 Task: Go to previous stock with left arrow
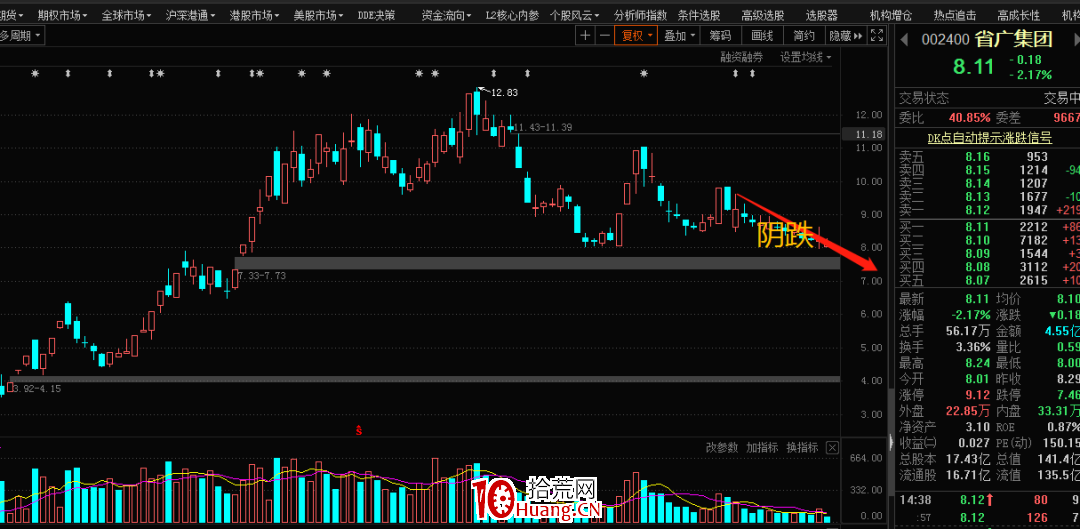tap(905, 39)
